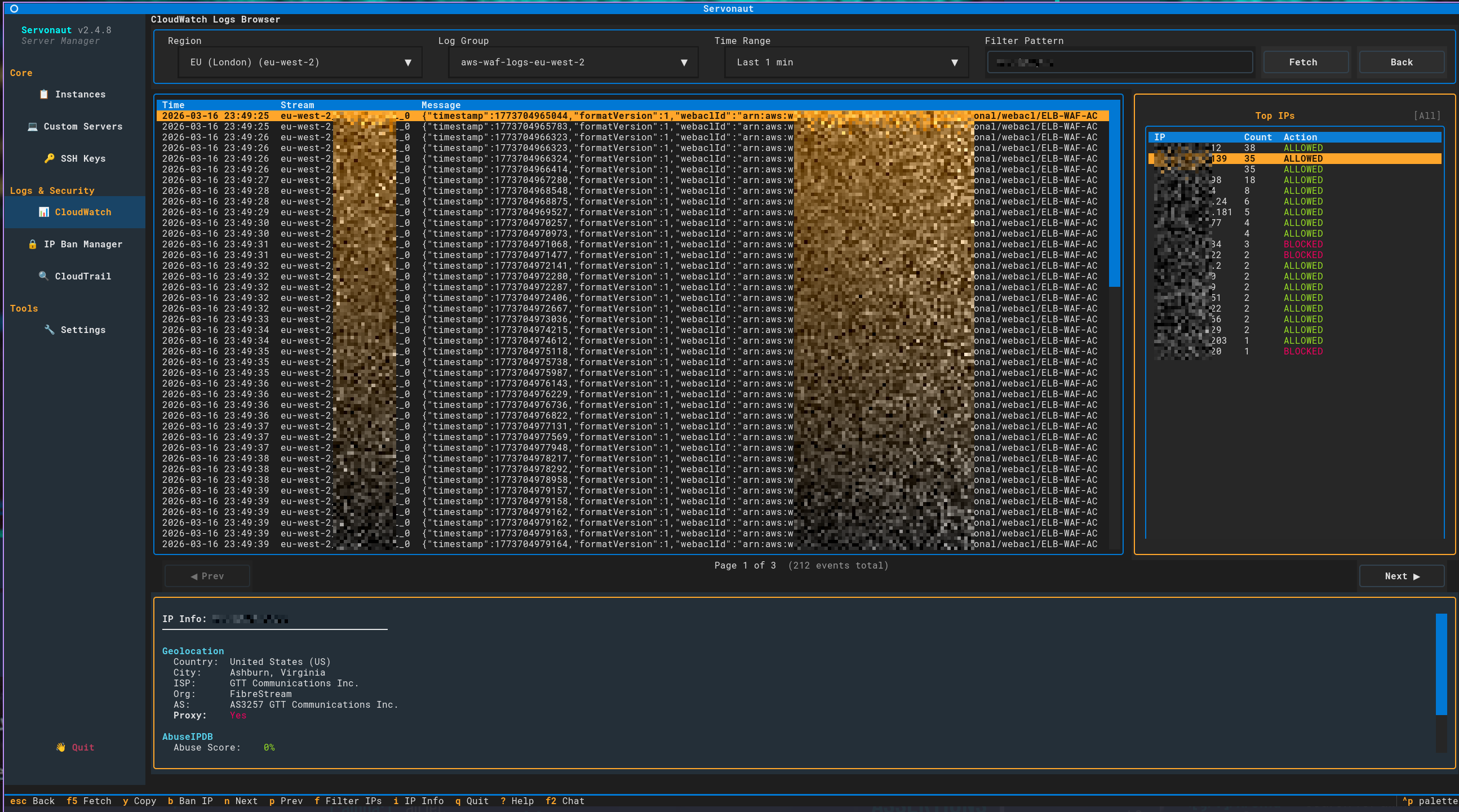Sort logs by Time column header
The height and width of the screenshot is (812, 1459).
[x=174, y=105]
